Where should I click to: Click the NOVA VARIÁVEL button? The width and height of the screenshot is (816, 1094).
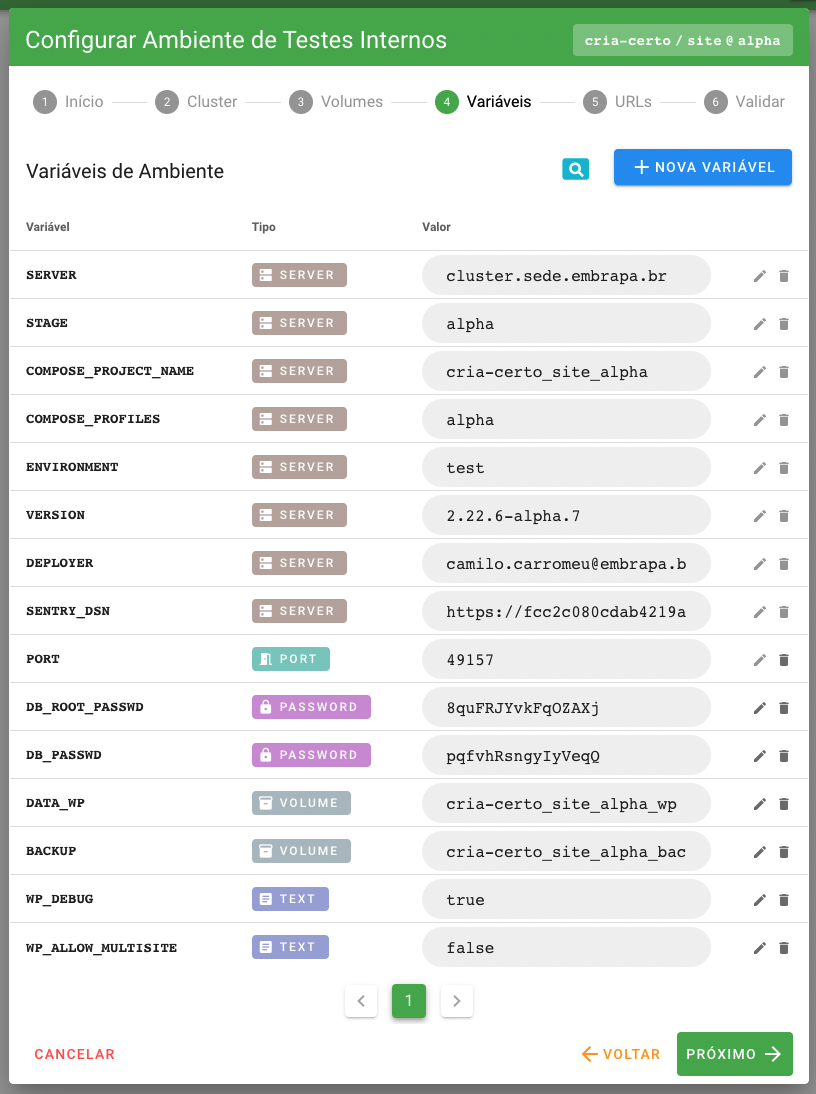[x=702, y=167]
